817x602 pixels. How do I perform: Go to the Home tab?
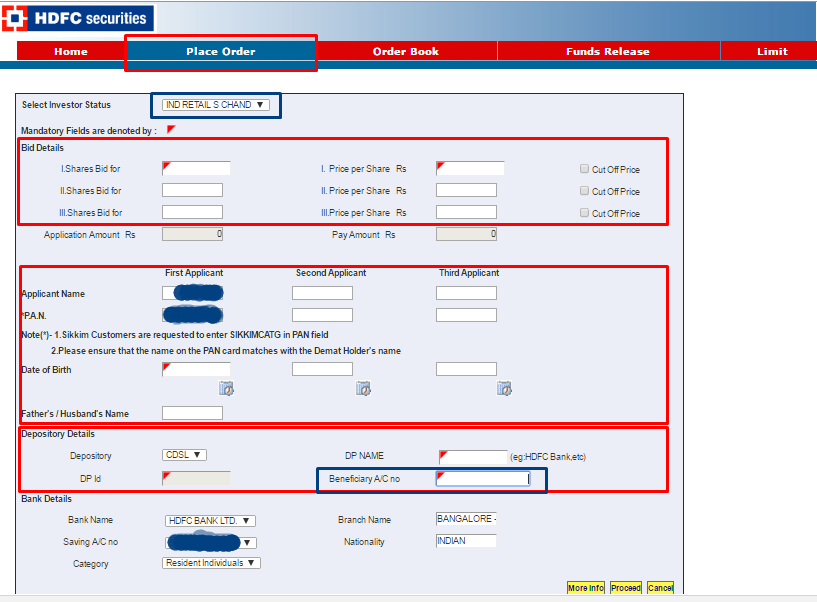[71, 51]
